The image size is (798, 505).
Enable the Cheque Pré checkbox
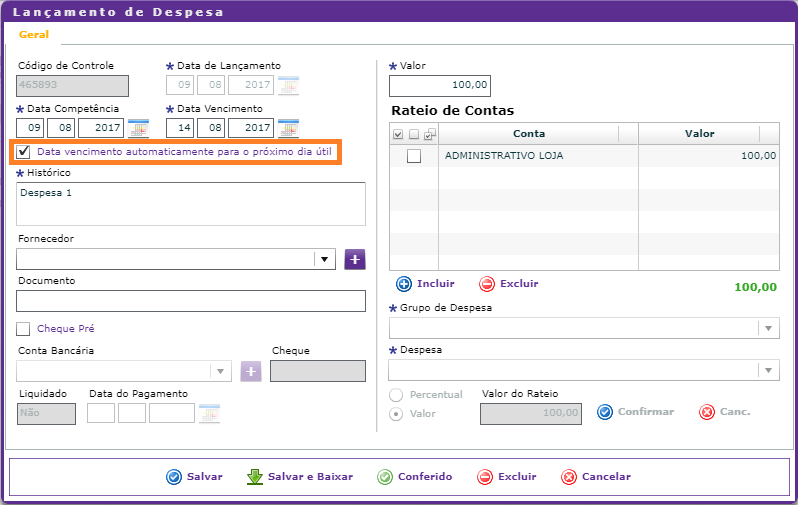(24, 329)
